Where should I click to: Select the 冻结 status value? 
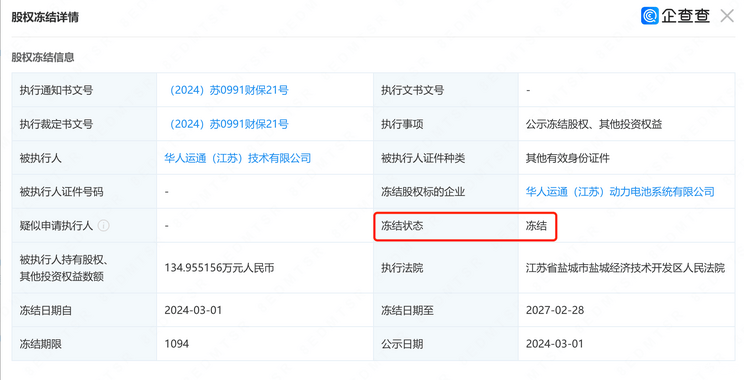coord(536,226)
